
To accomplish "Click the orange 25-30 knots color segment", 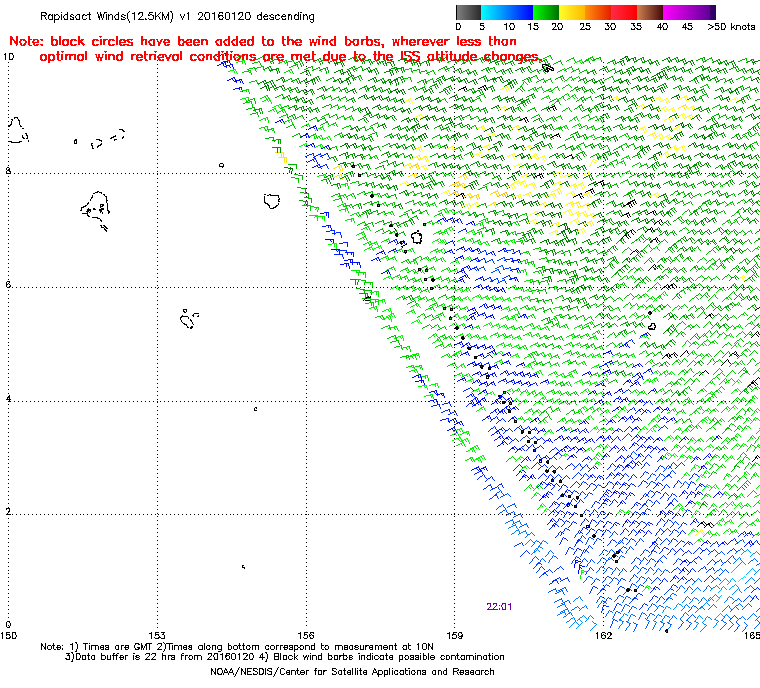I will 598,12.
